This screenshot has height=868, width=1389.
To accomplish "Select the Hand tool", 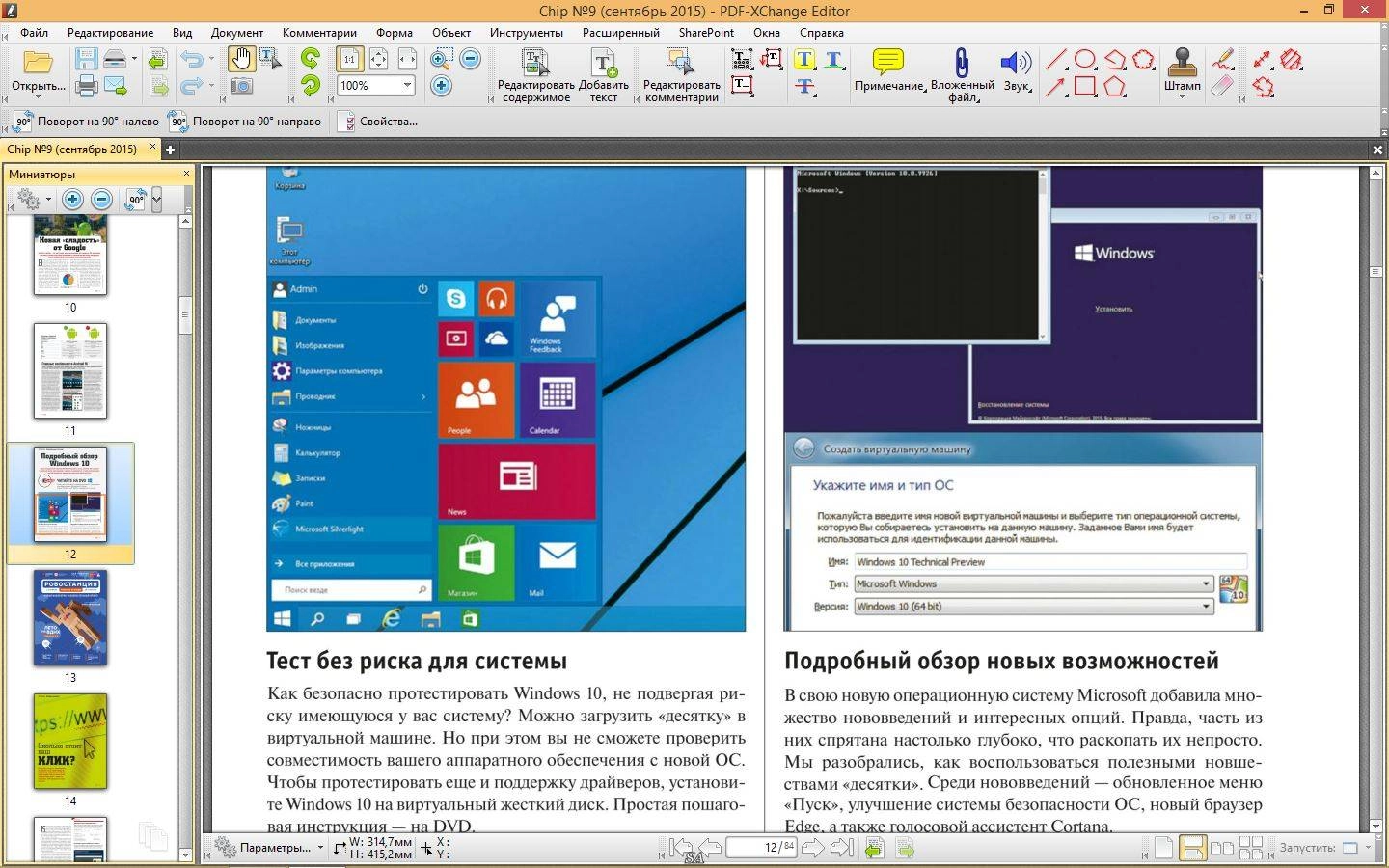I will [x=241, y=60].
